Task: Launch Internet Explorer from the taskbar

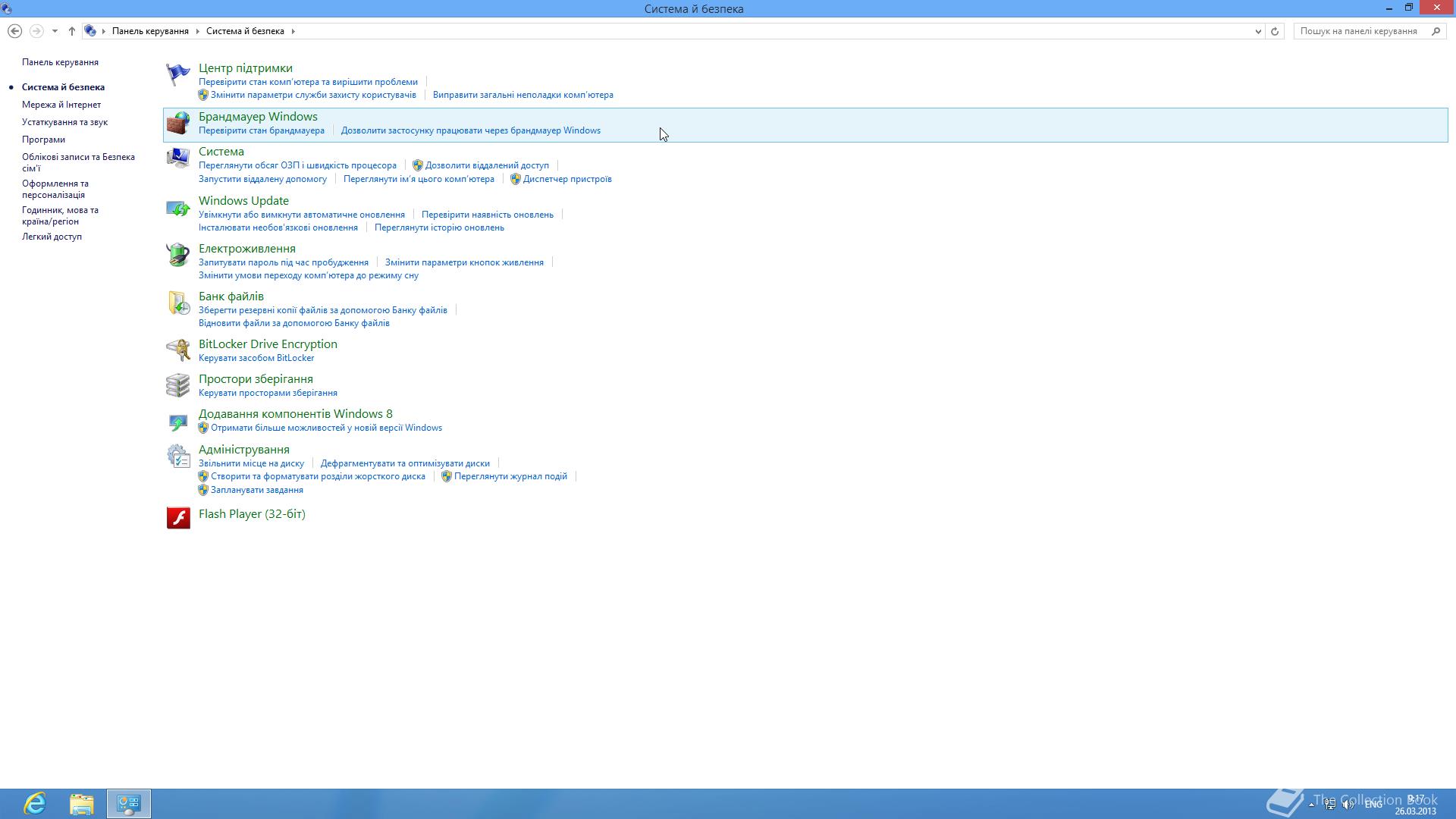Action: (35, 803)
